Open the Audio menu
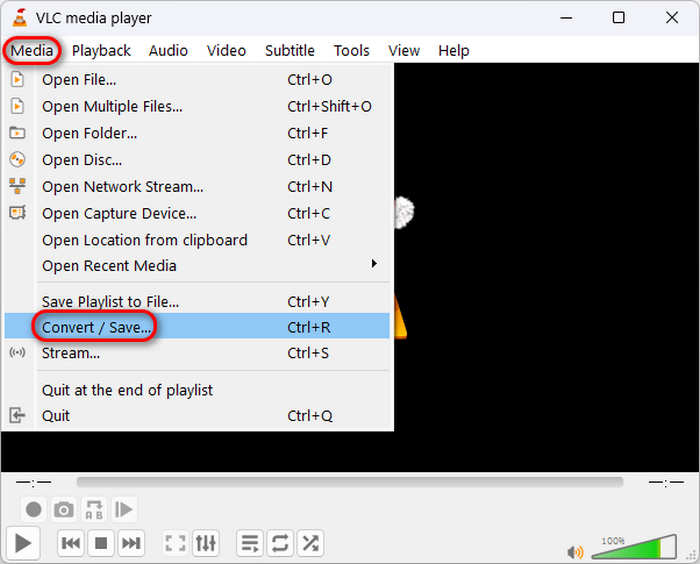 [168, 50]
